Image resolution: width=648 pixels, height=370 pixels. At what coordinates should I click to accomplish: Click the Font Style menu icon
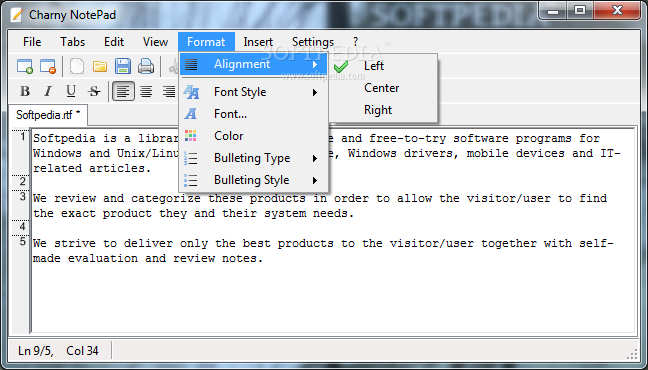(x=191, y=92)
